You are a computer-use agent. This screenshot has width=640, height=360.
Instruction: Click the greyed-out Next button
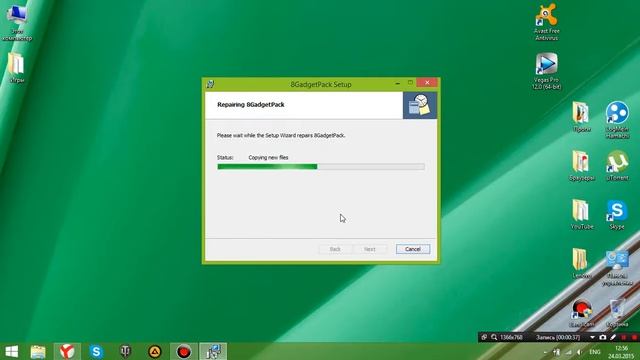tap(370, 249)
